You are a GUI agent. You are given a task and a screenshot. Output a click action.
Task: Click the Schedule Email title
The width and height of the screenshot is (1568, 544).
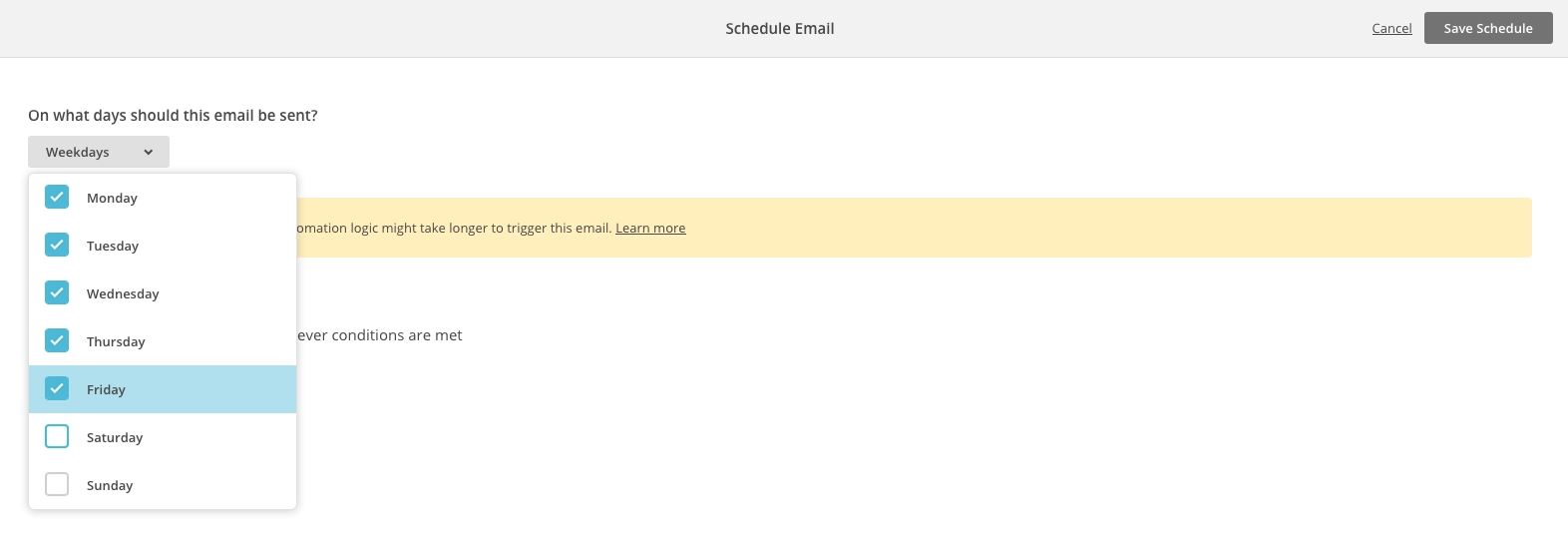click(x=780, y=28)
